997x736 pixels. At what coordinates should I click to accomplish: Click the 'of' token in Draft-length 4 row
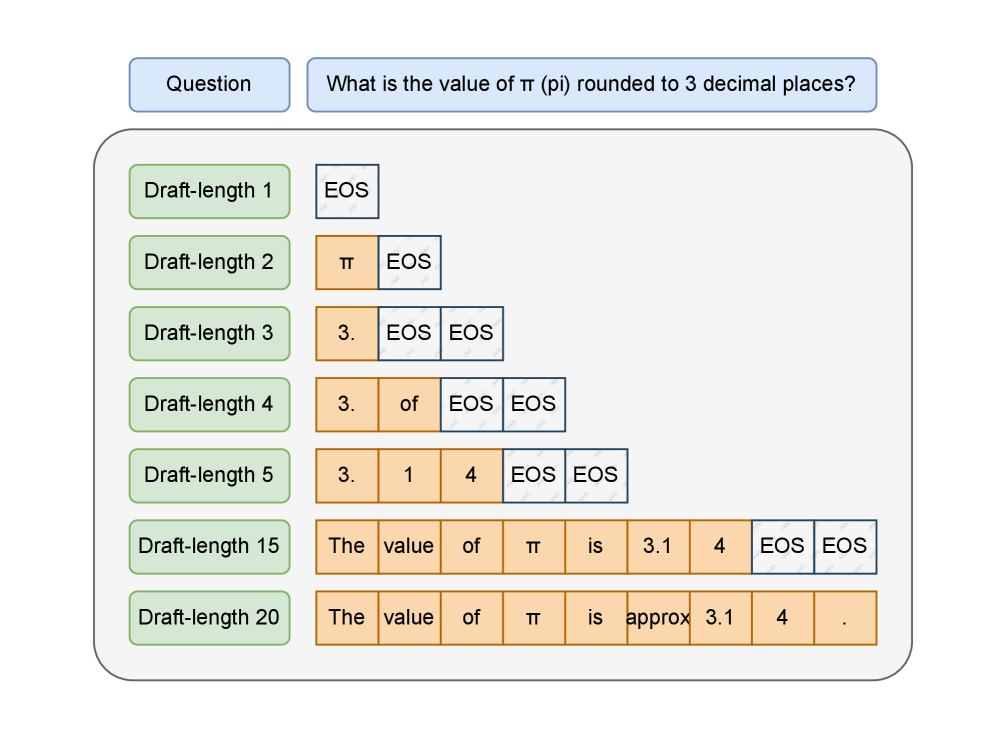point(409,404)
